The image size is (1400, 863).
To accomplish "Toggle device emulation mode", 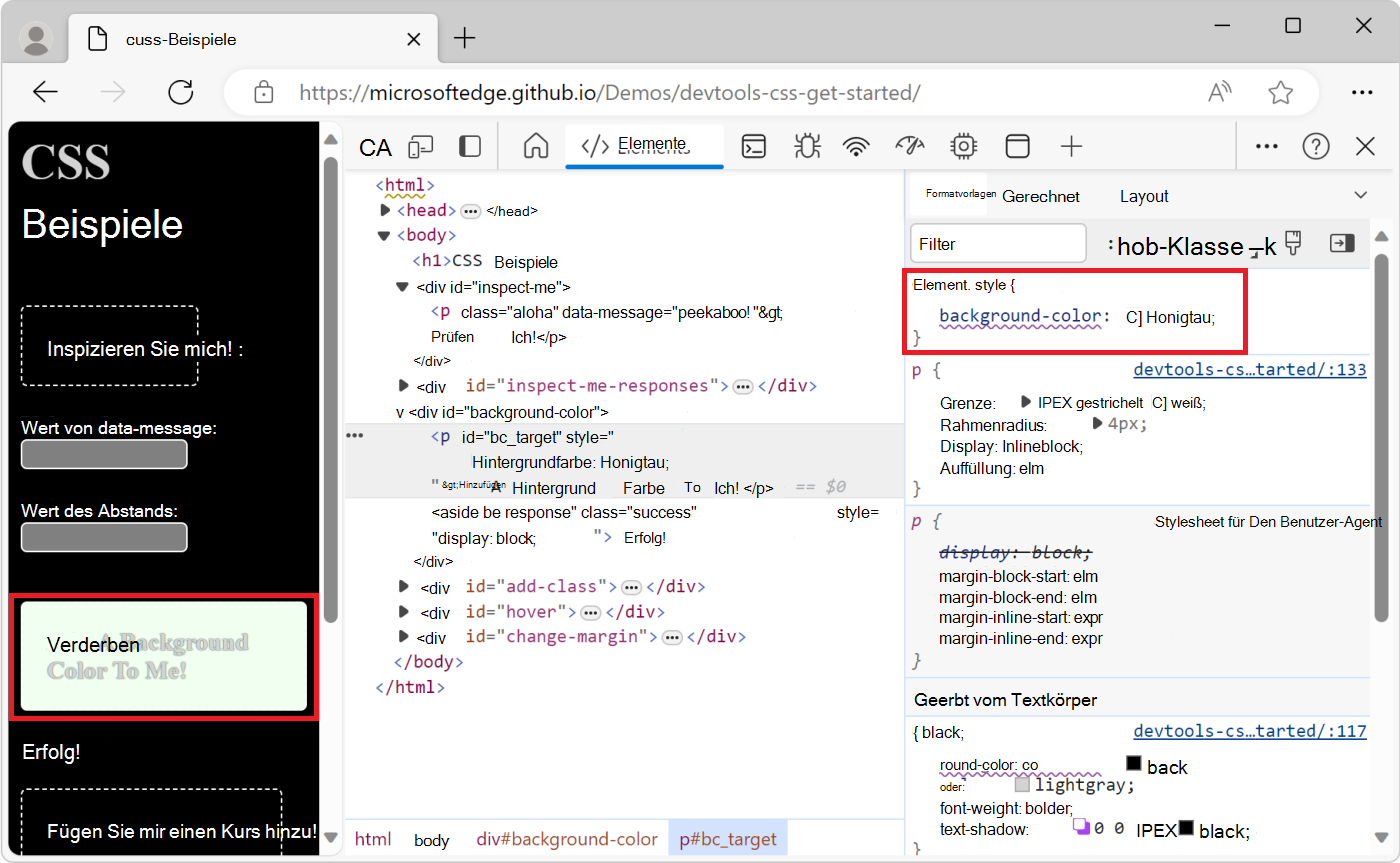I will [x=421, y=146].
